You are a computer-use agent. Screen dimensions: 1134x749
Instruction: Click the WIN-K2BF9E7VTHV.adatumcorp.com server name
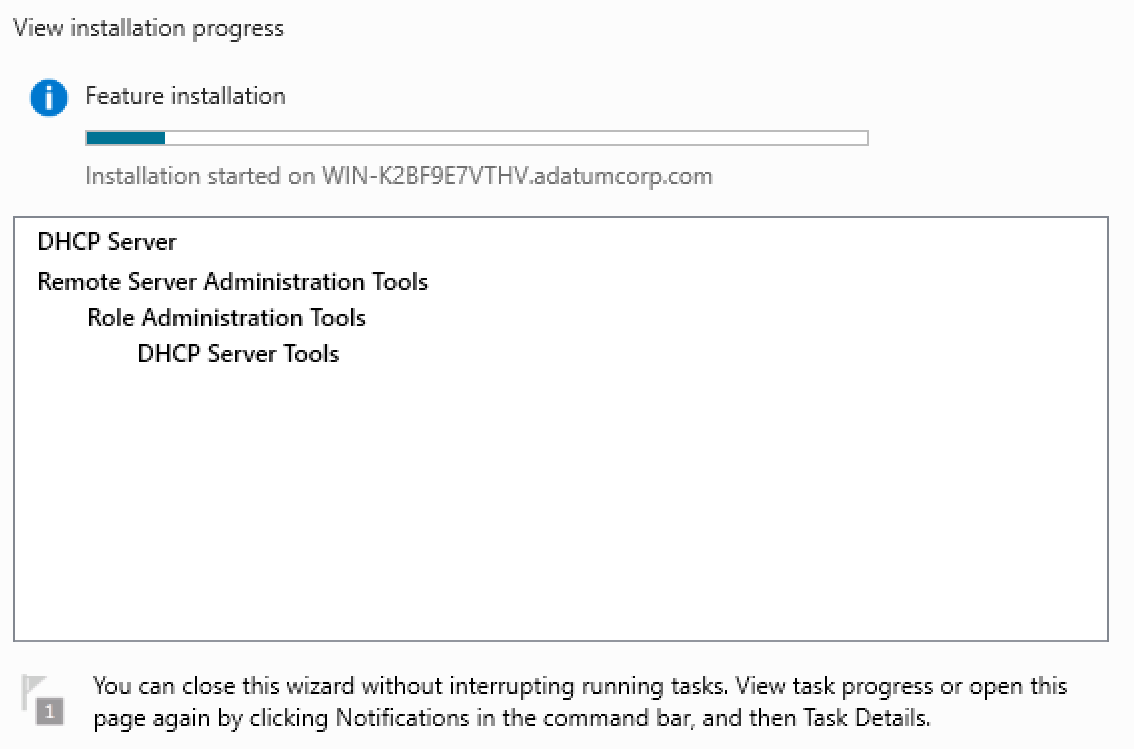coord(517,177)
